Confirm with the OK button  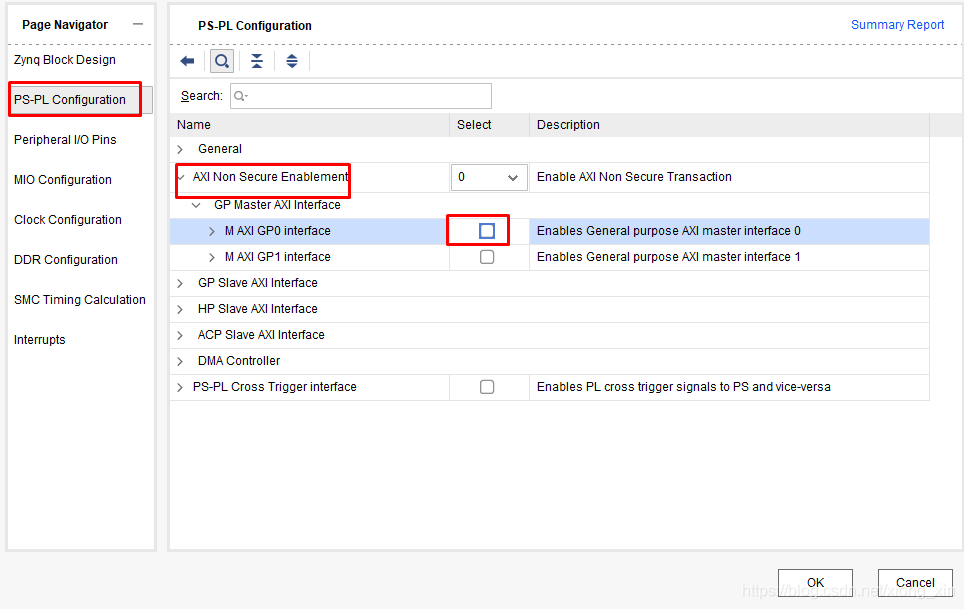[815, 583]
